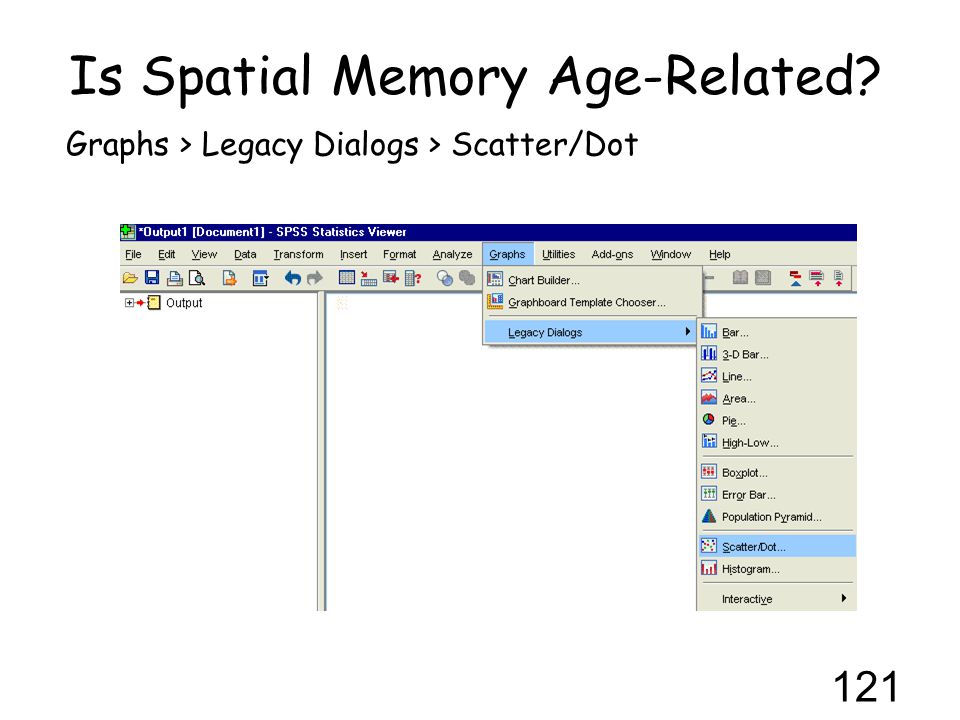960x720 pixels.
Task: Open the Edit menu
Action: [x=166, y=254]
